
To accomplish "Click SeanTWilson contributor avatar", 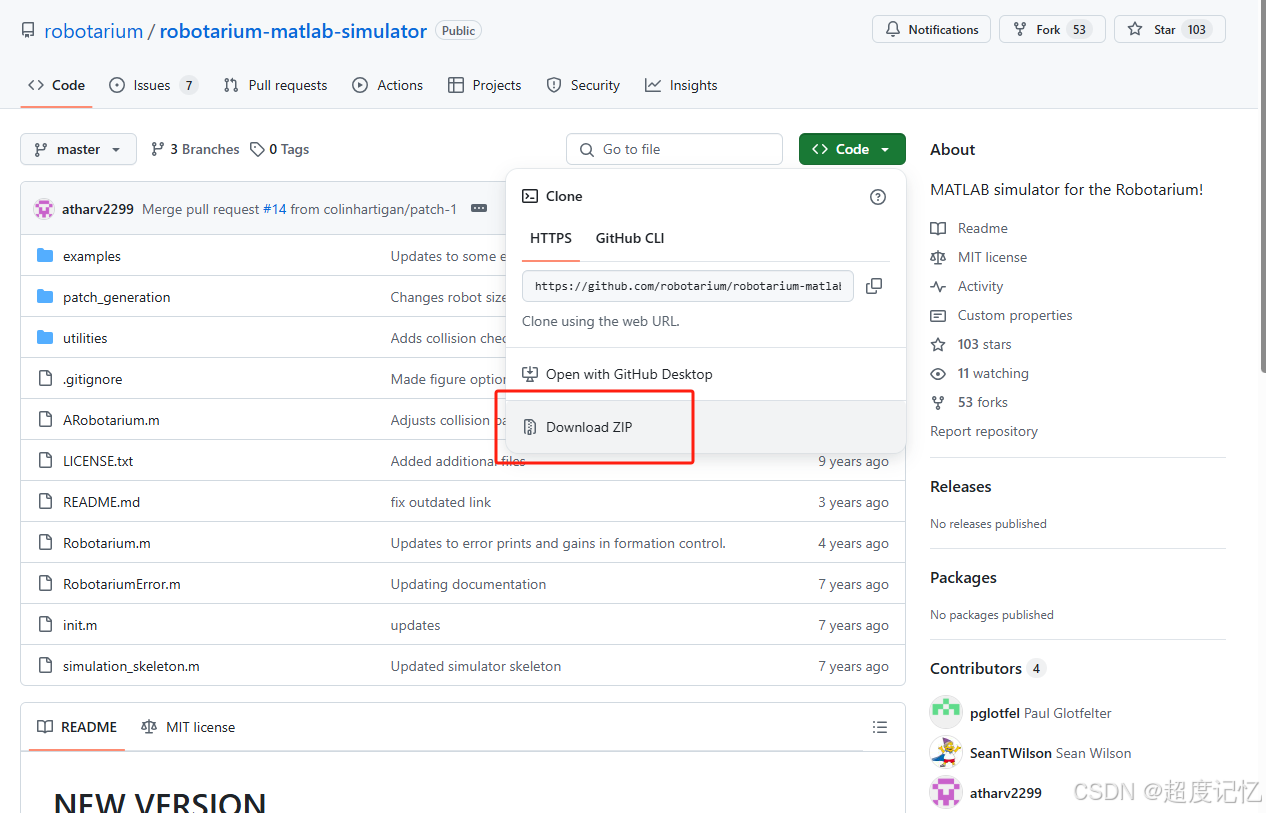I will (x=946, y=752).
